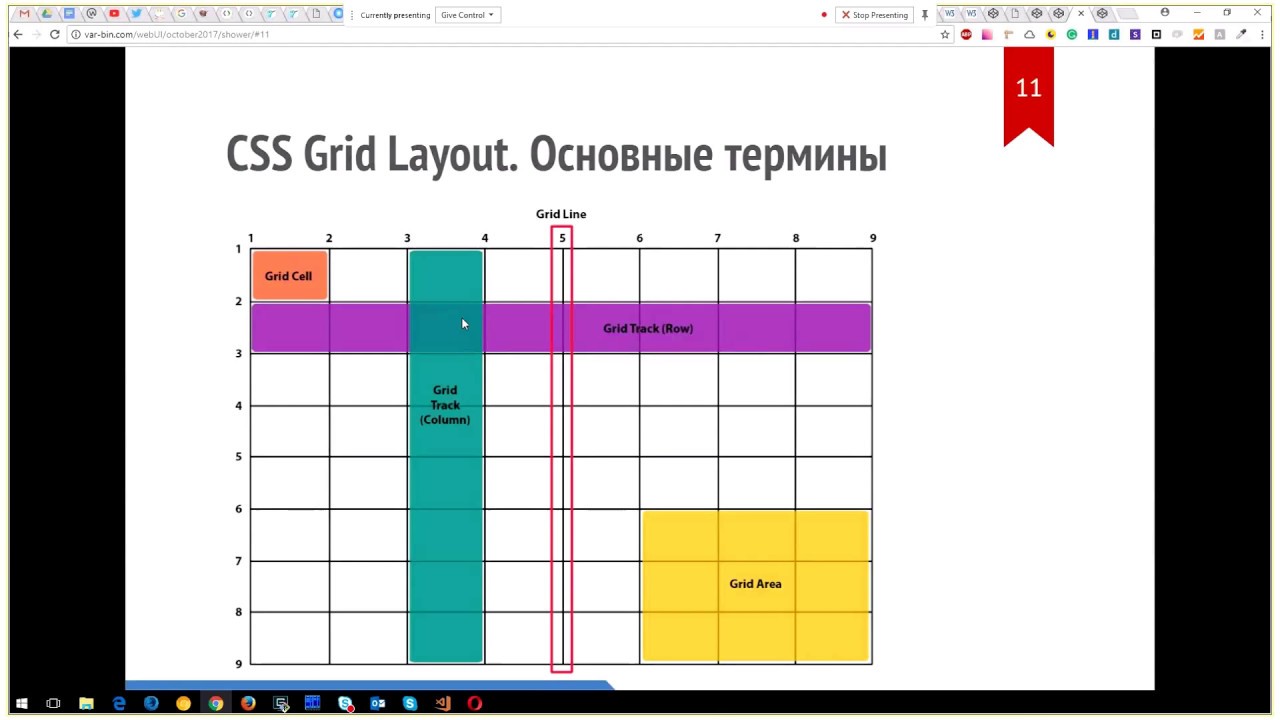Open the Adblock Plus extension
The height and width of the screenshot is (720, 1280).
[966, 34]
